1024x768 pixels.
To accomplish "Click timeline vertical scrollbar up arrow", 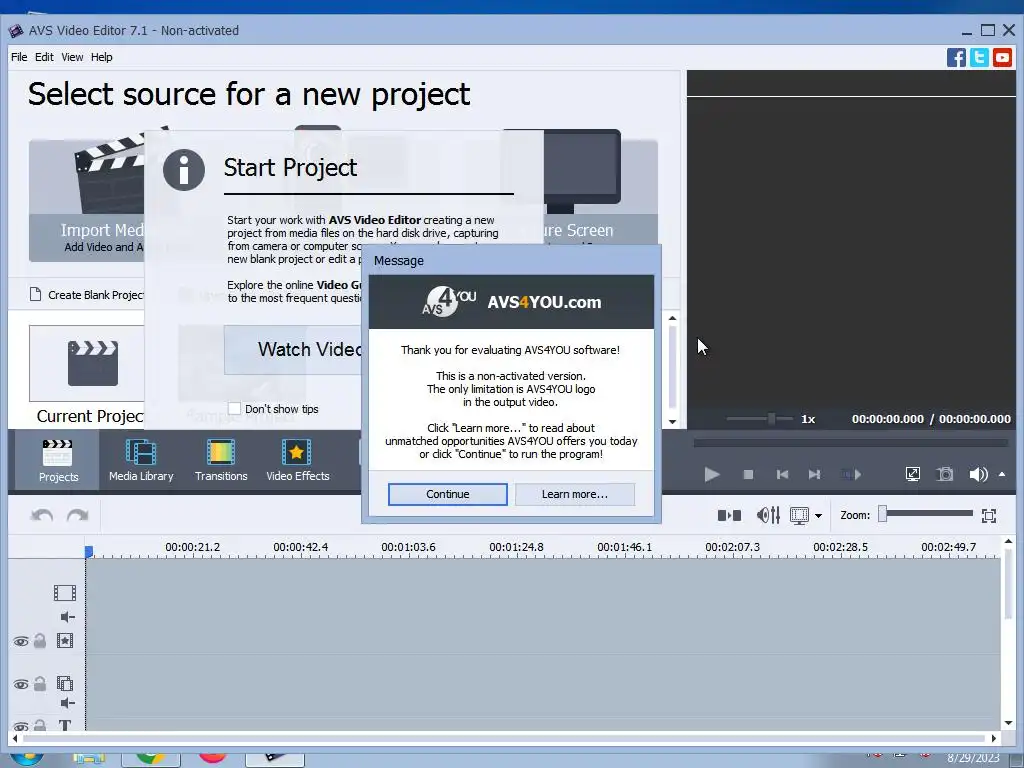I will click(1008, 541).
